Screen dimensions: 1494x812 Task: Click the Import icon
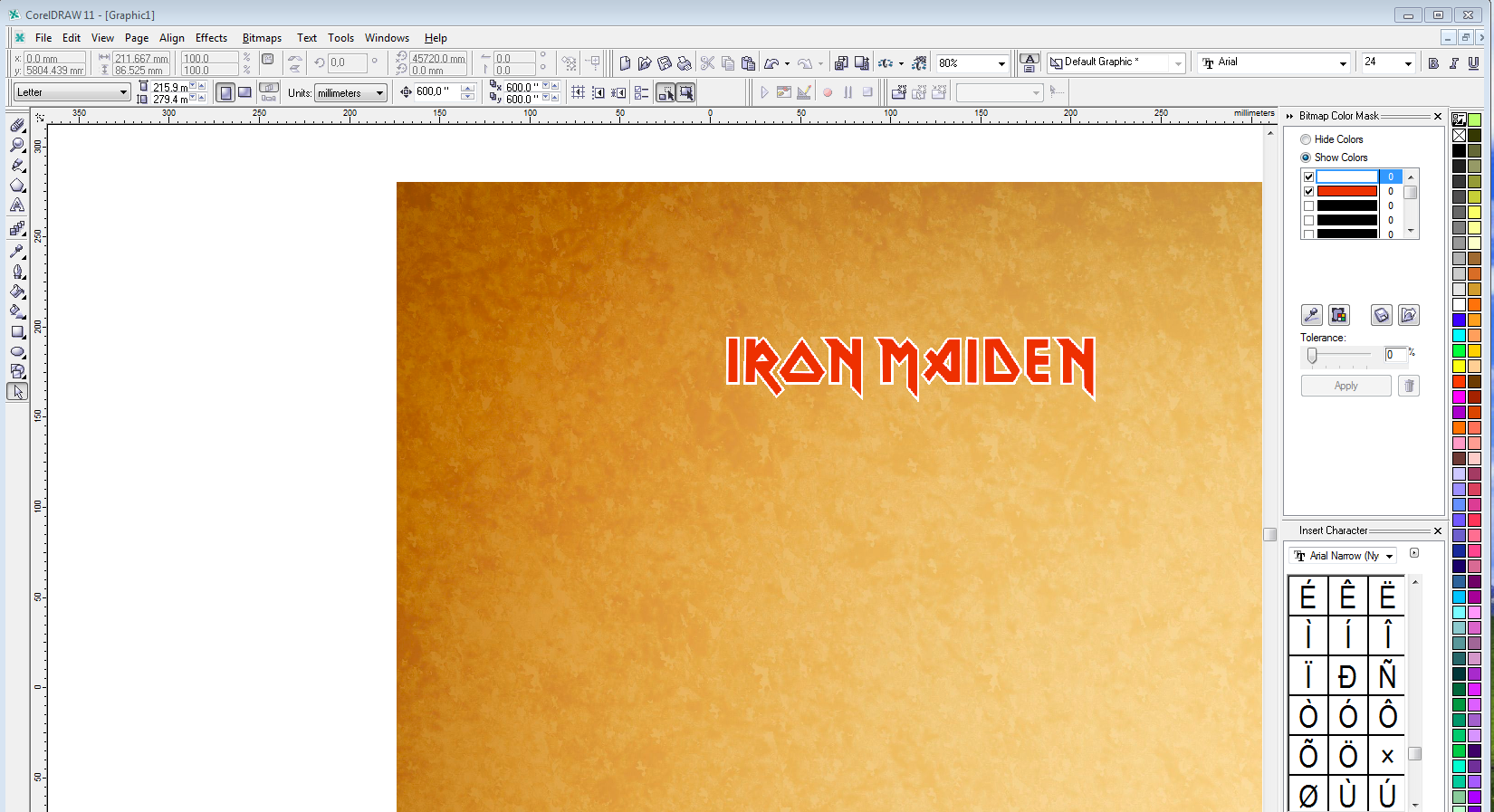point(841,63)
